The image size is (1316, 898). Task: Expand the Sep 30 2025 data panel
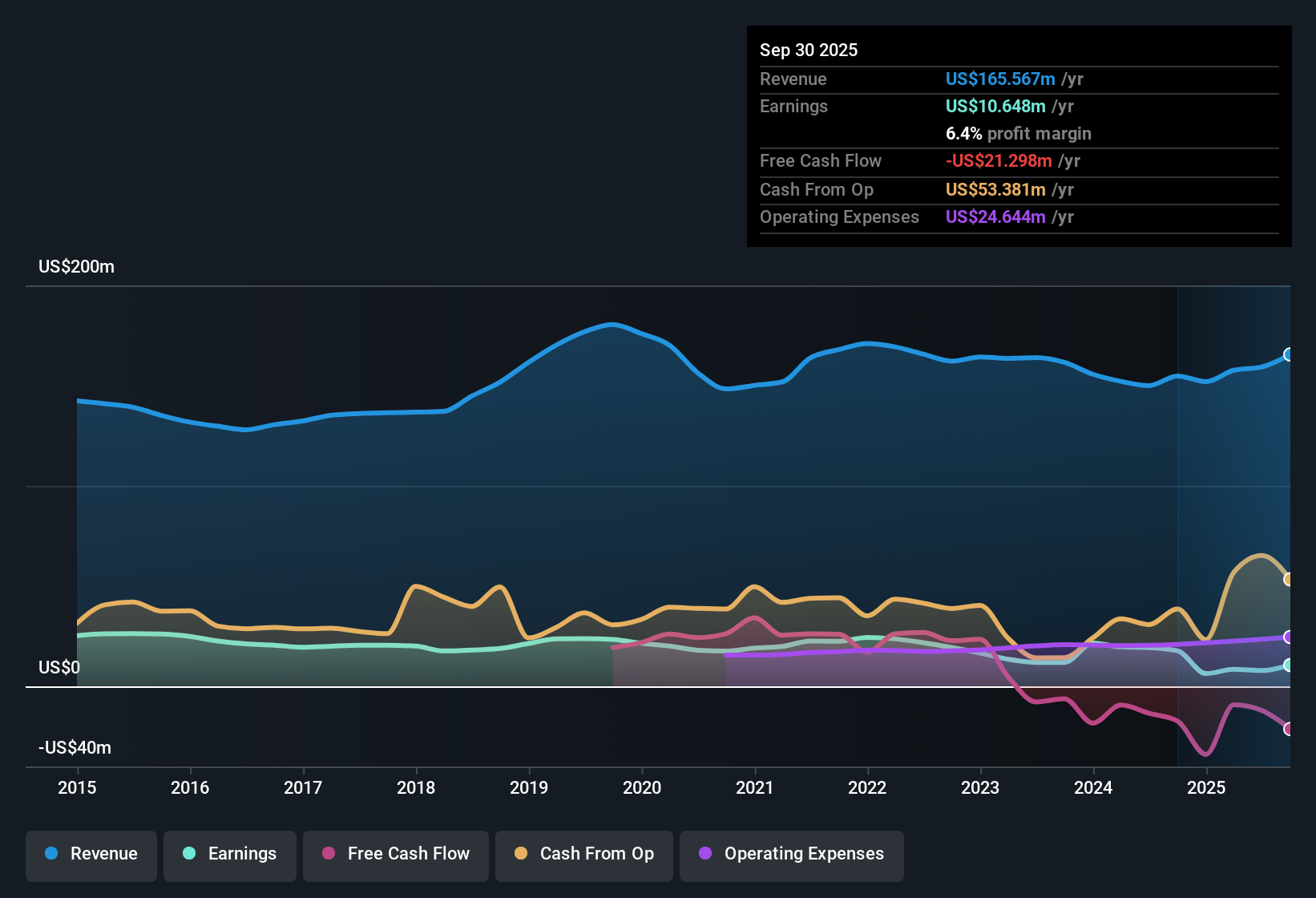pos(809,50)
